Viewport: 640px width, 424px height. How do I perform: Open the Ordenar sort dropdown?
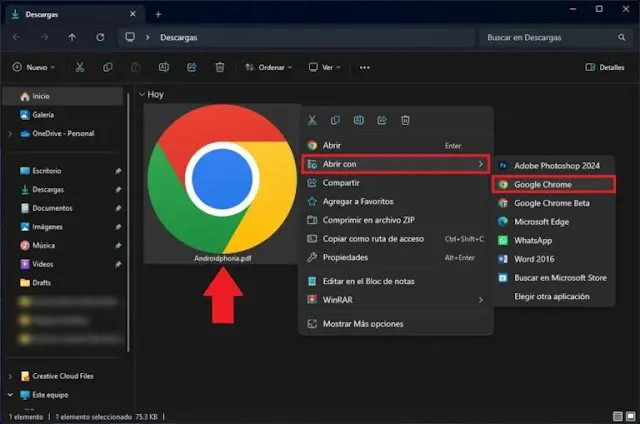coord(268,67)
